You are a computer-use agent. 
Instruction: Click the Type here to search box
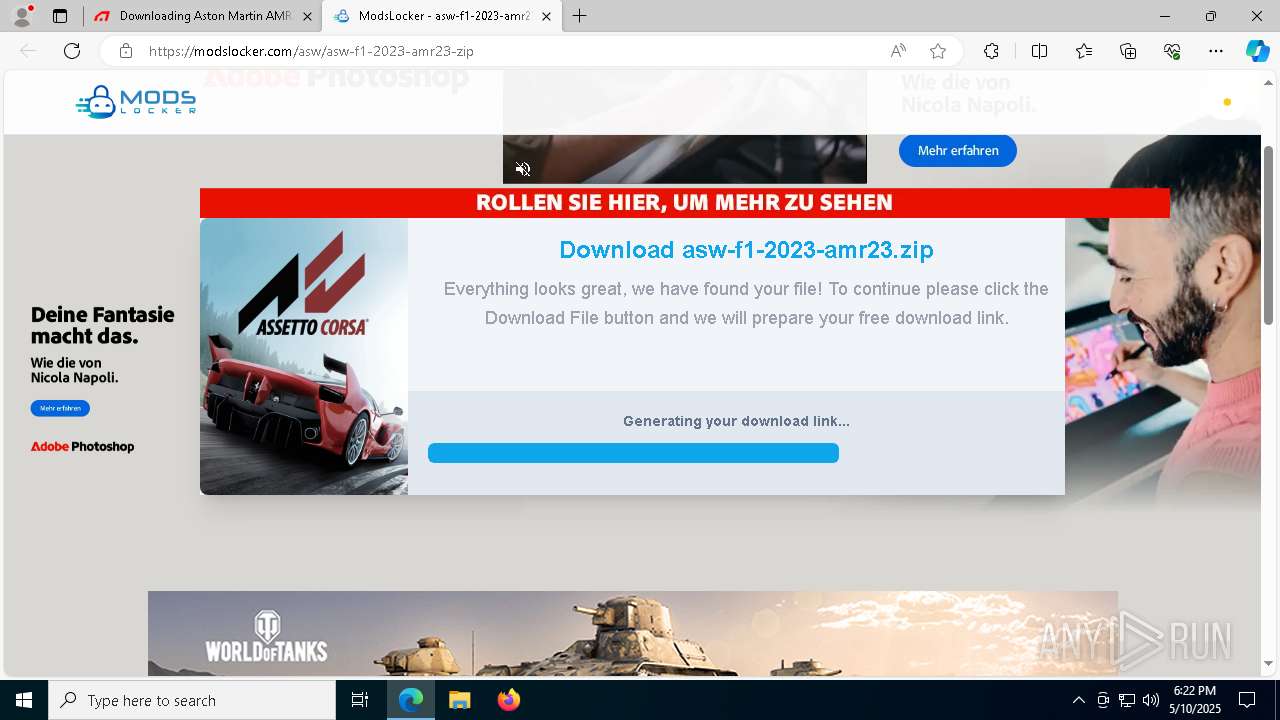(x=192, y=700)
